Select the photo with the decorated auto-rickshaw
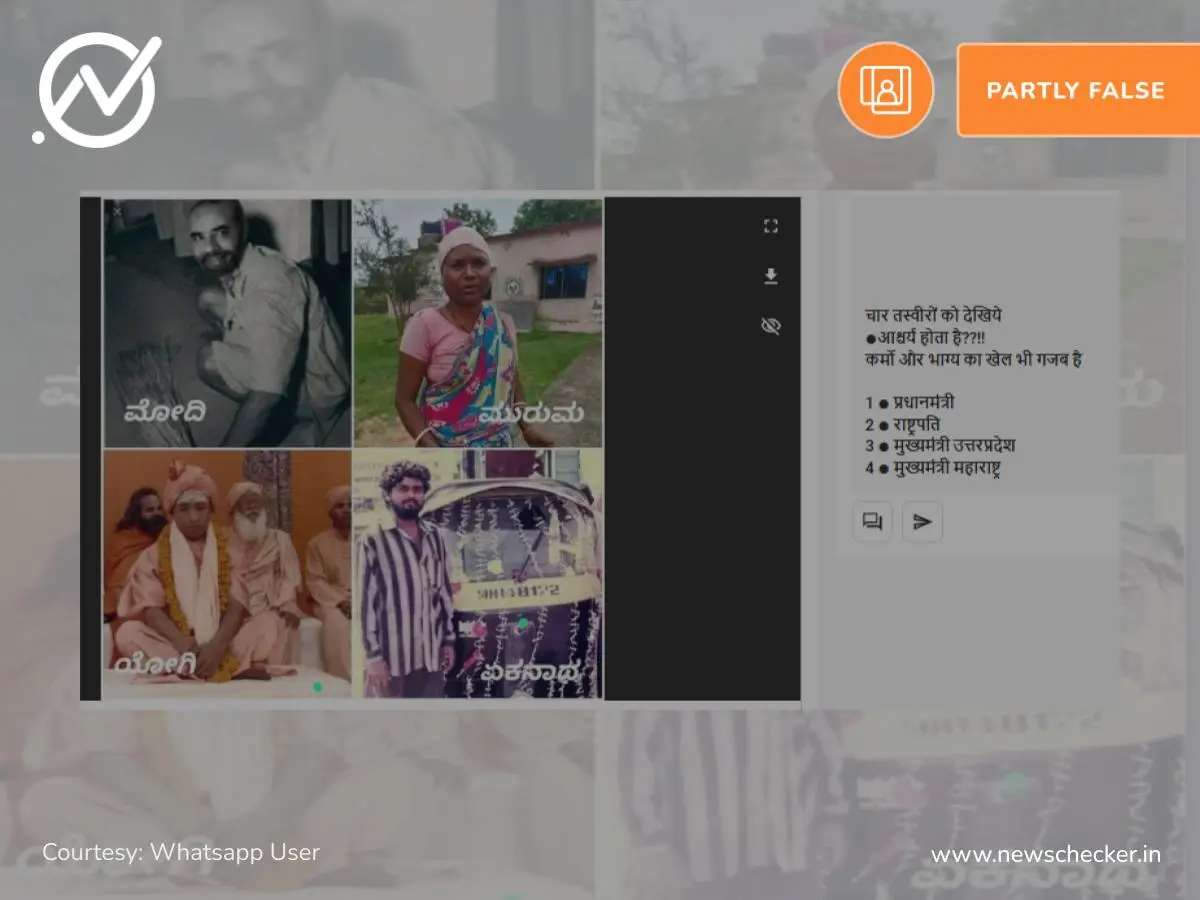The width and height of the screenshot is (1200, 900). tap(478, 572)
